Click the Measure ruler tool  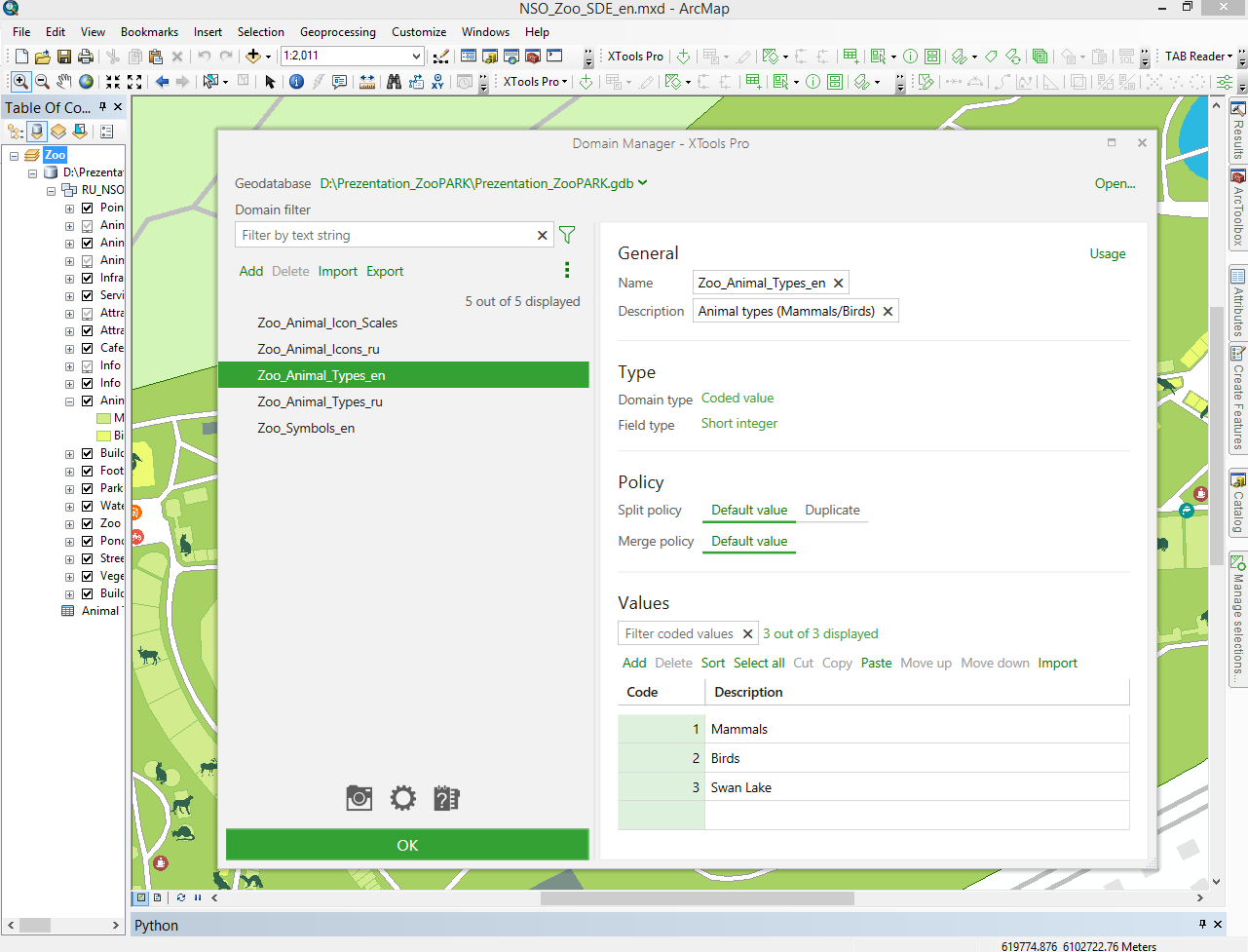367,82
